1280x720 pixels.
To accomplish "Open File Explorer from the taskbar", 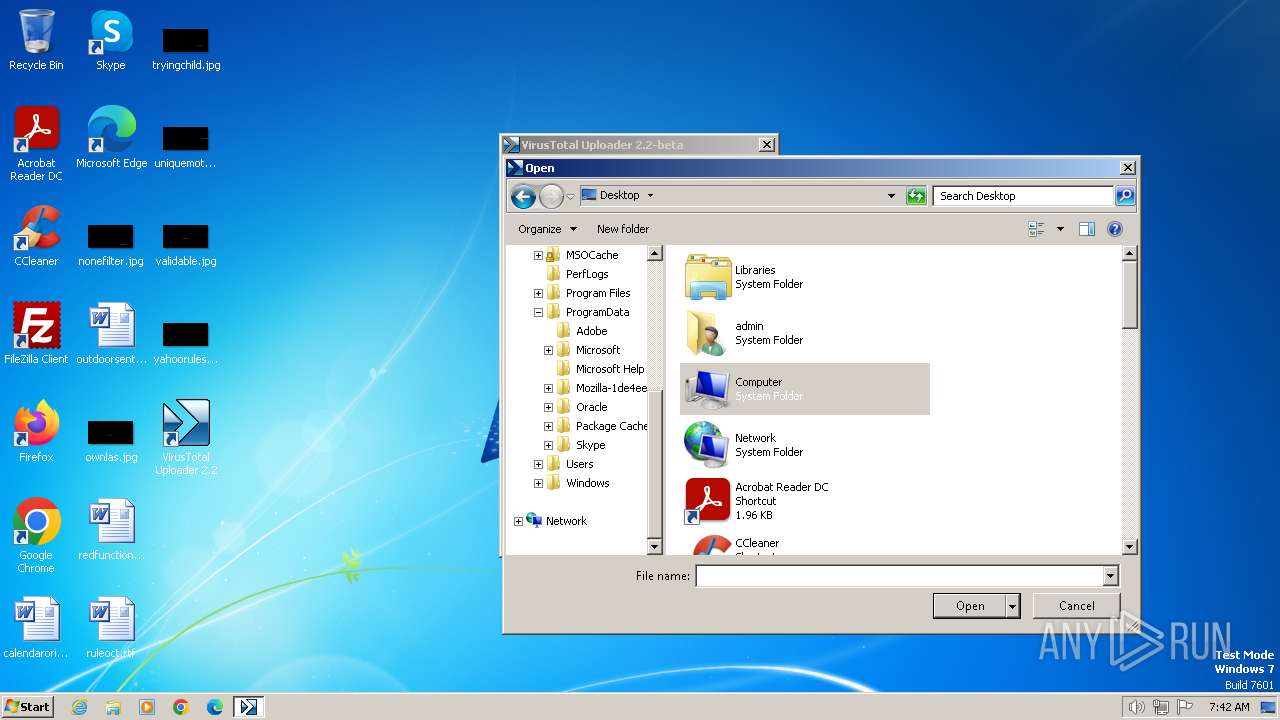I will 113,707.
